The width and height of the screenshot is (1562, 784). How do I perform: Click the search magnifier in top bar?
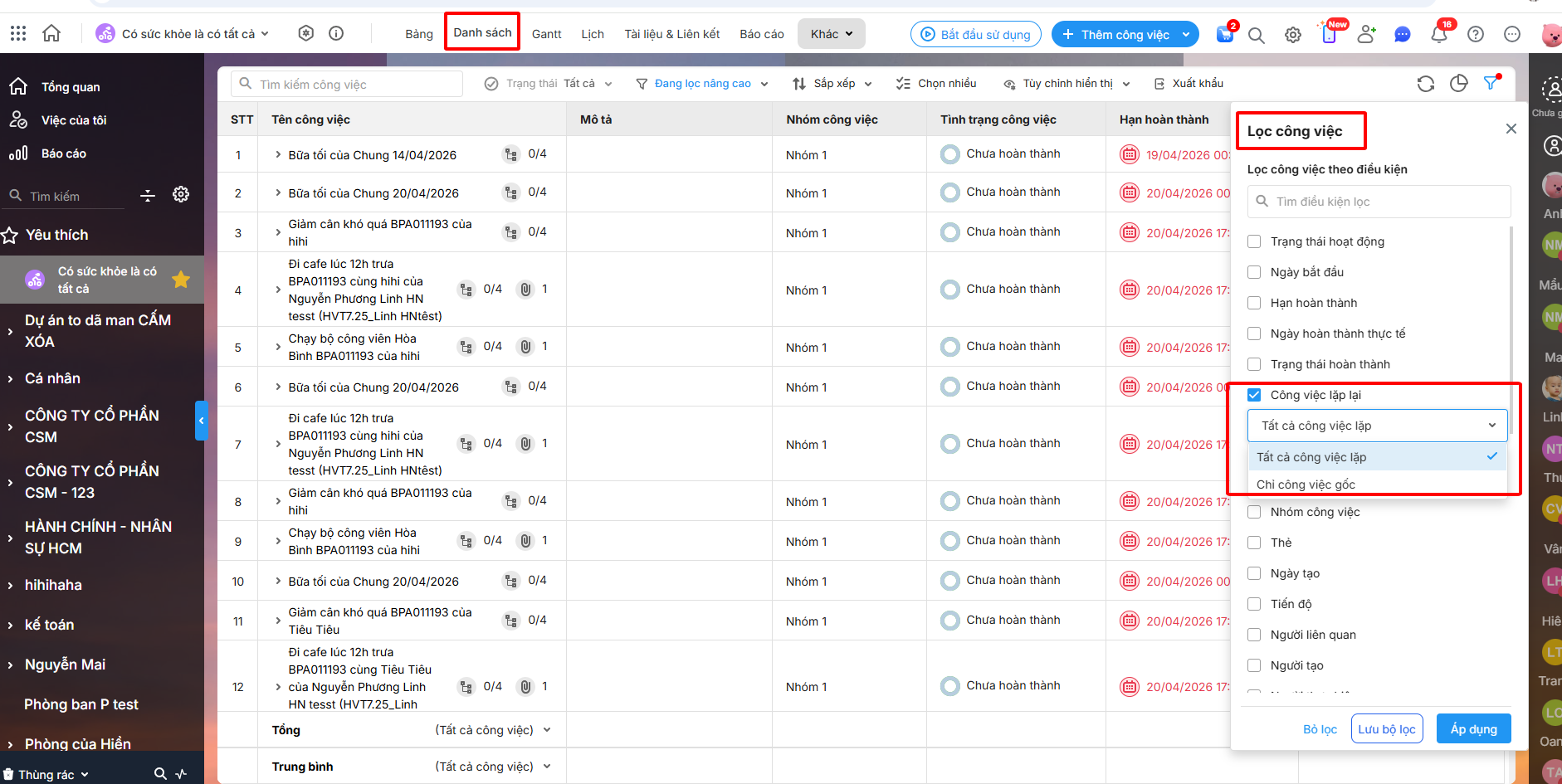coord(1256,35)
